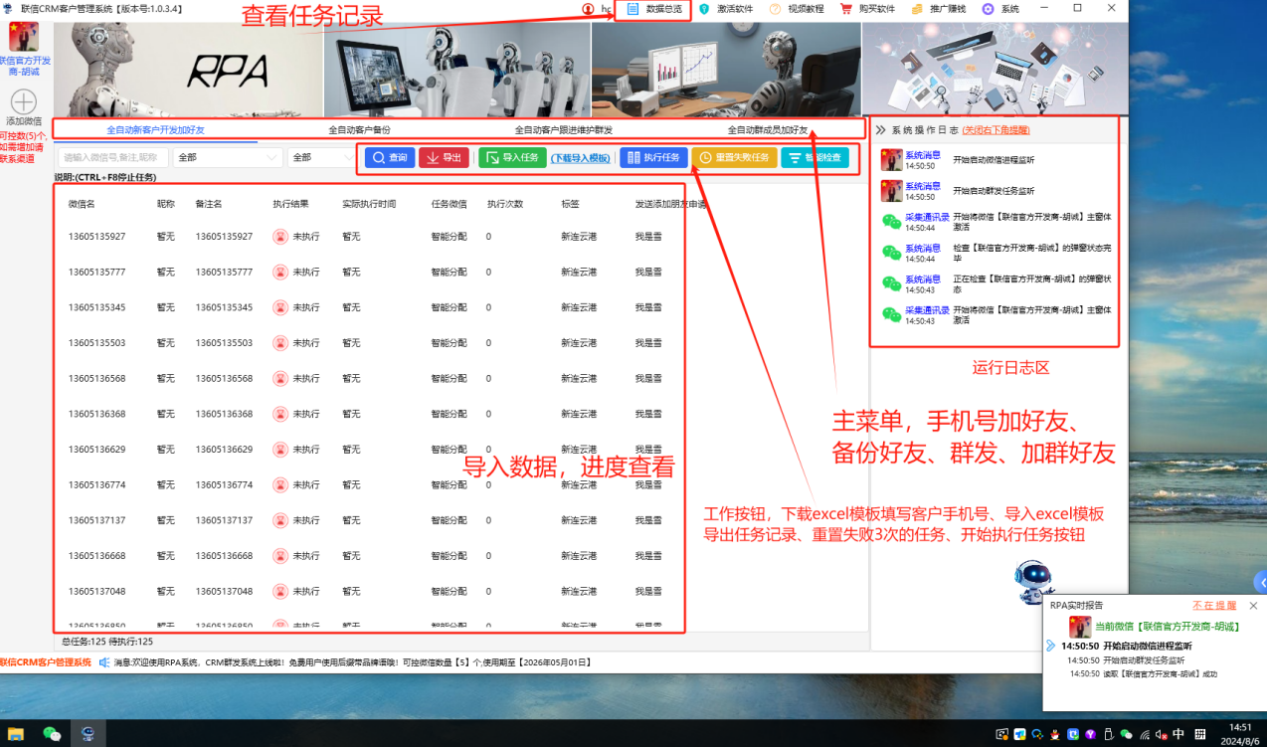This screenshot has height=747, width=1267.
Task: Click 备注名 cell 13605136668
Action: 224,556
